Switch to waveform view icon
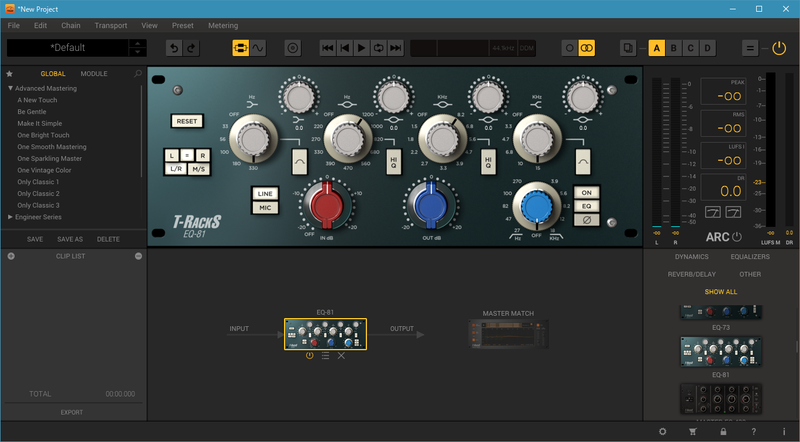Screen dimensions: 800x442 [x=258, y=48]
